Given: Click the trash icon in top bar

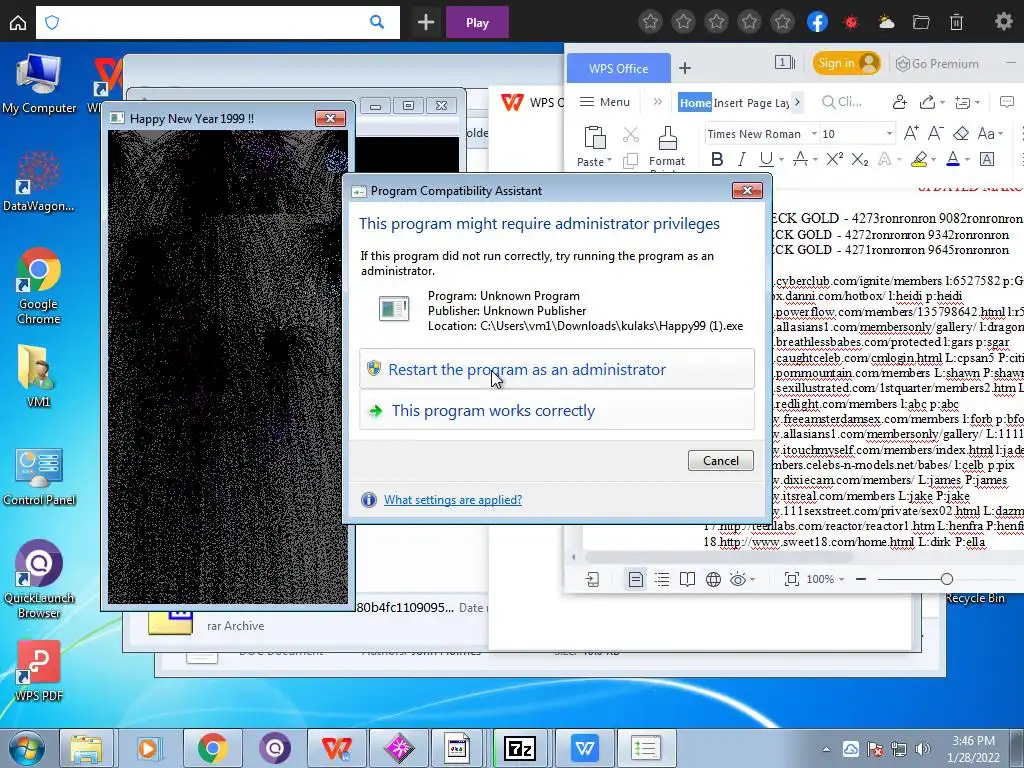Looking at the screenshot, I should click(956, 22).
